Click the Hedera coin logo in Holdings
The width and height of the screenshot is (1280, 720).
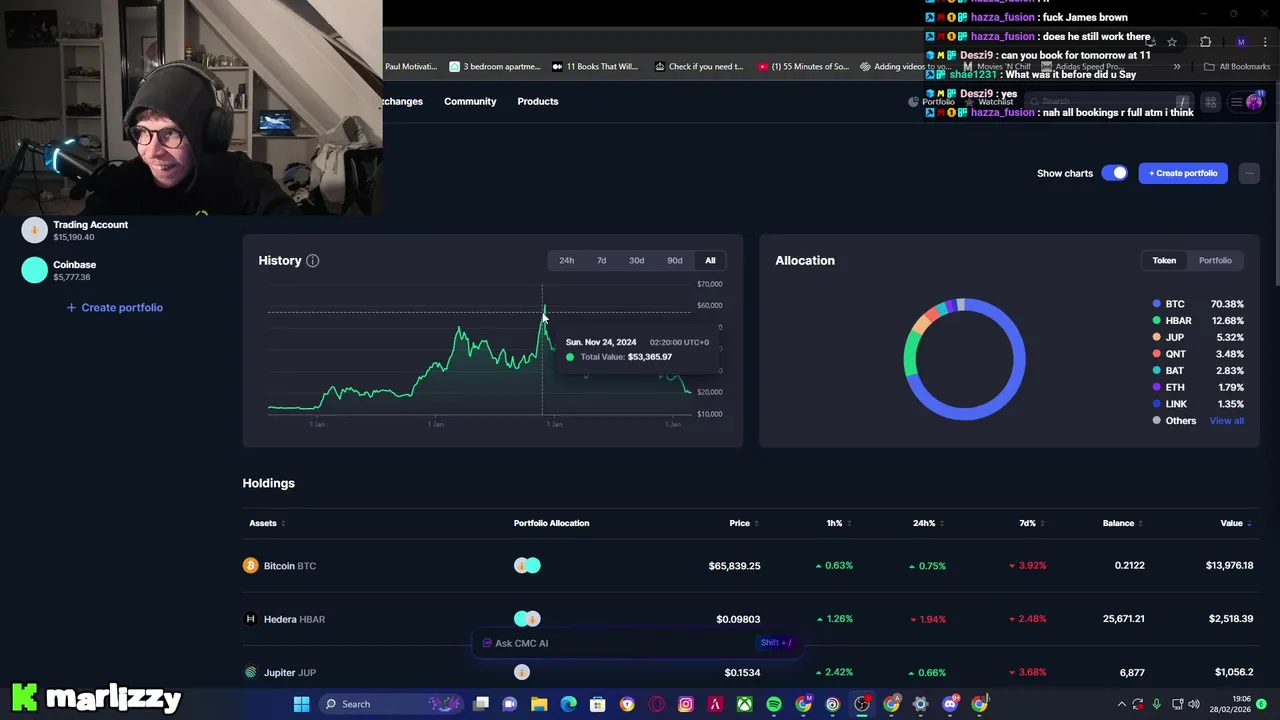[x=250, y=619]
